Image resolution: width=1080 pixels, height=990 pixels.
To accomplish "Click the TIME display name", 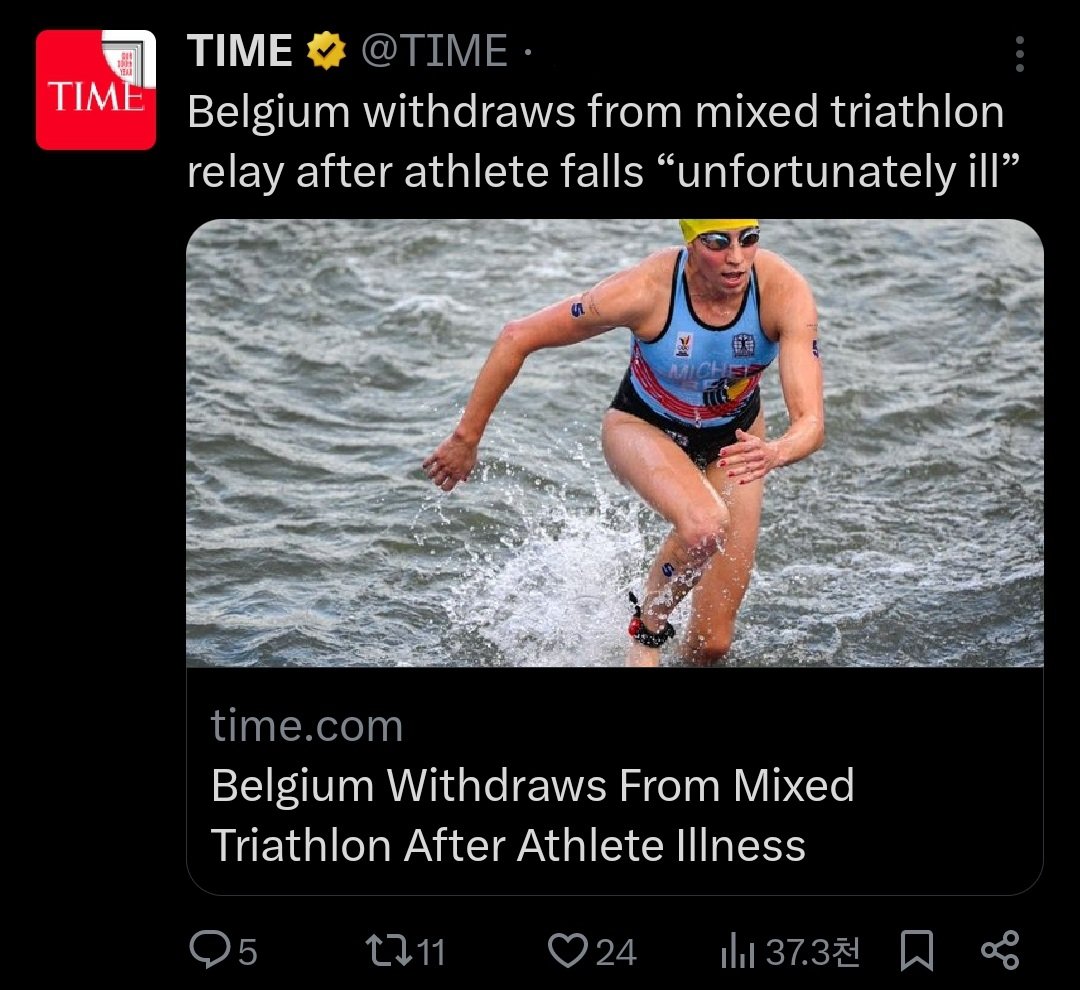I will click(240, 51).
